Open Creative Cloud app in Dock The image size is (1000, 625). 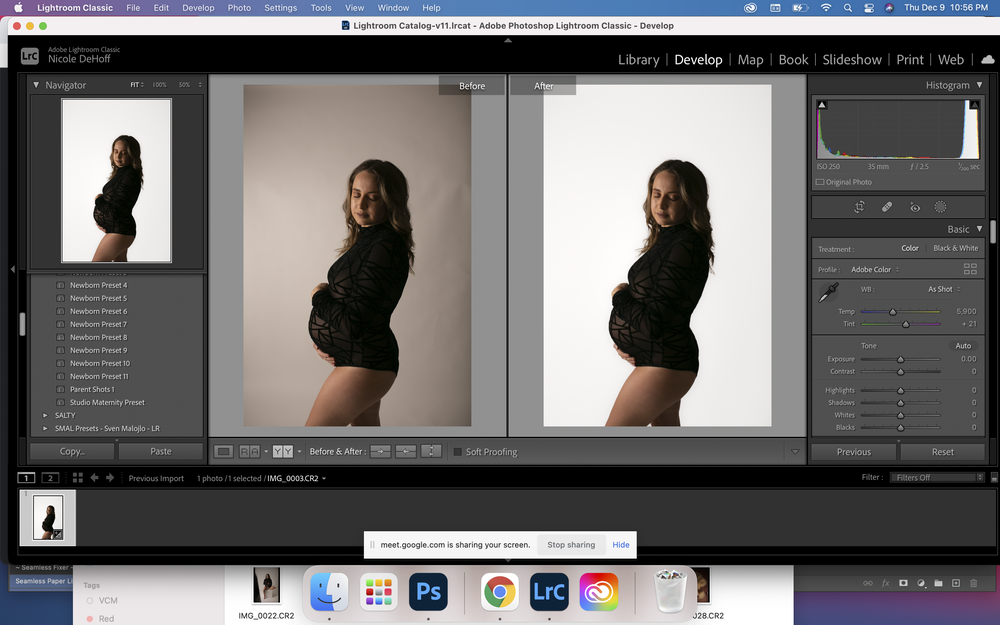[599, 591]
